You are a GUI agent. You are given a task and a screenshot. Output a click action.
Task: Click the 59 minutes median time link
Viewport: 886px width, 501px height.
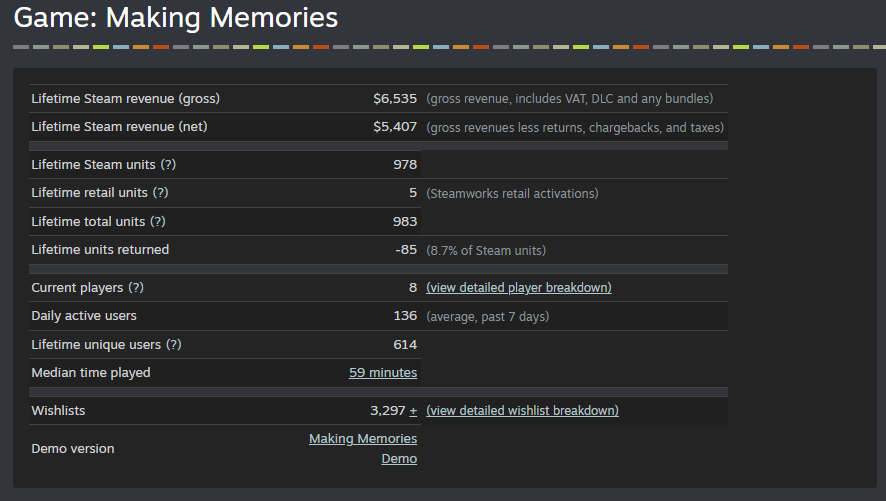(x=383, y=373)
